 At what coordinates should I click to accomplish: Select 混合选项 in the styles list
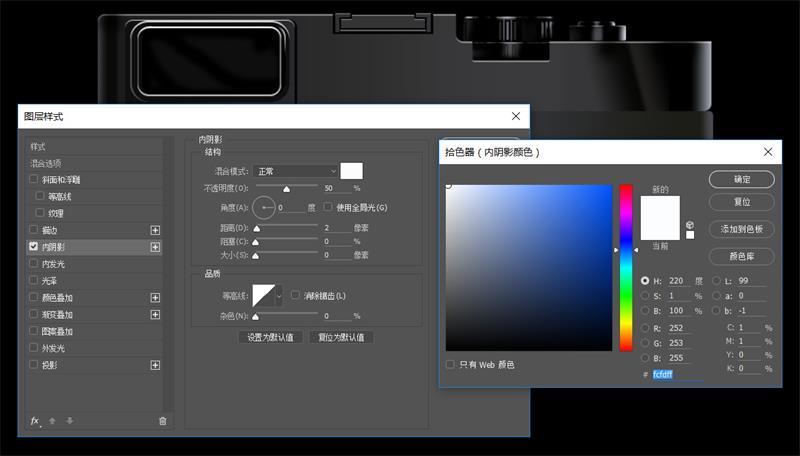[46, 163]
